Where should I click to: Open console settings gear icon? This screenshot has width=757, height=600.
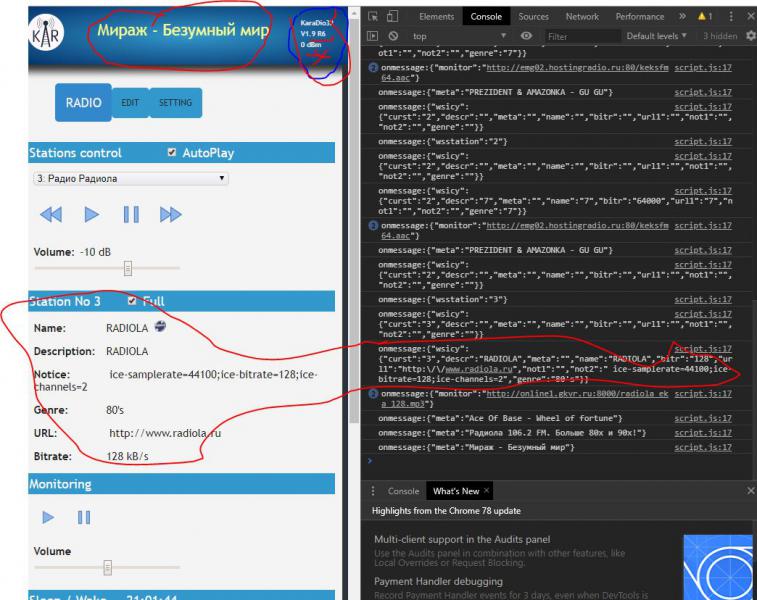tap(751, 36)
